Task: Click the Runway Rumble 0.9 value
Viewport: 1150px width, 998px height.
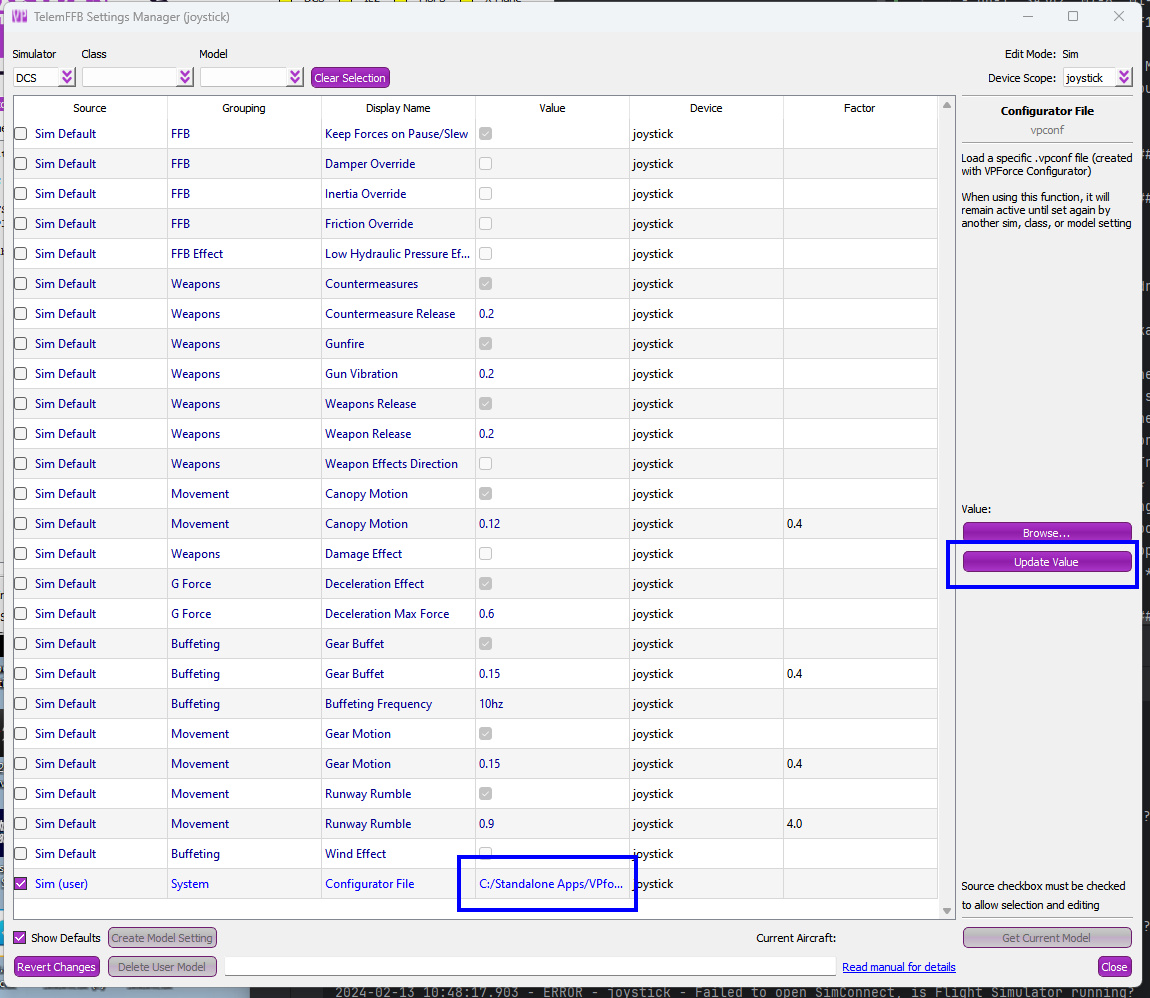Action: 486,823
